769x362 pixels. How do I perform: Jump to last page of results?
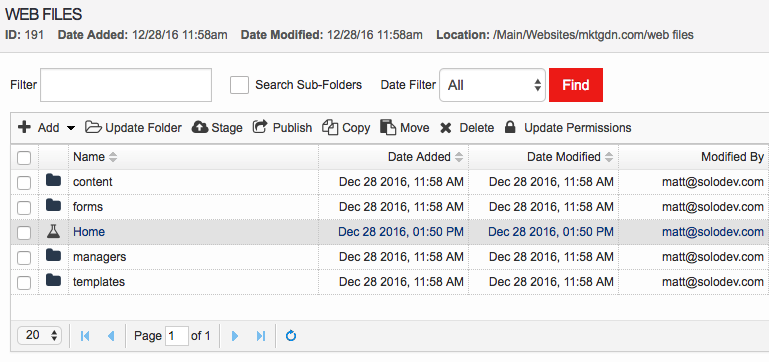(x=261, y=336)
